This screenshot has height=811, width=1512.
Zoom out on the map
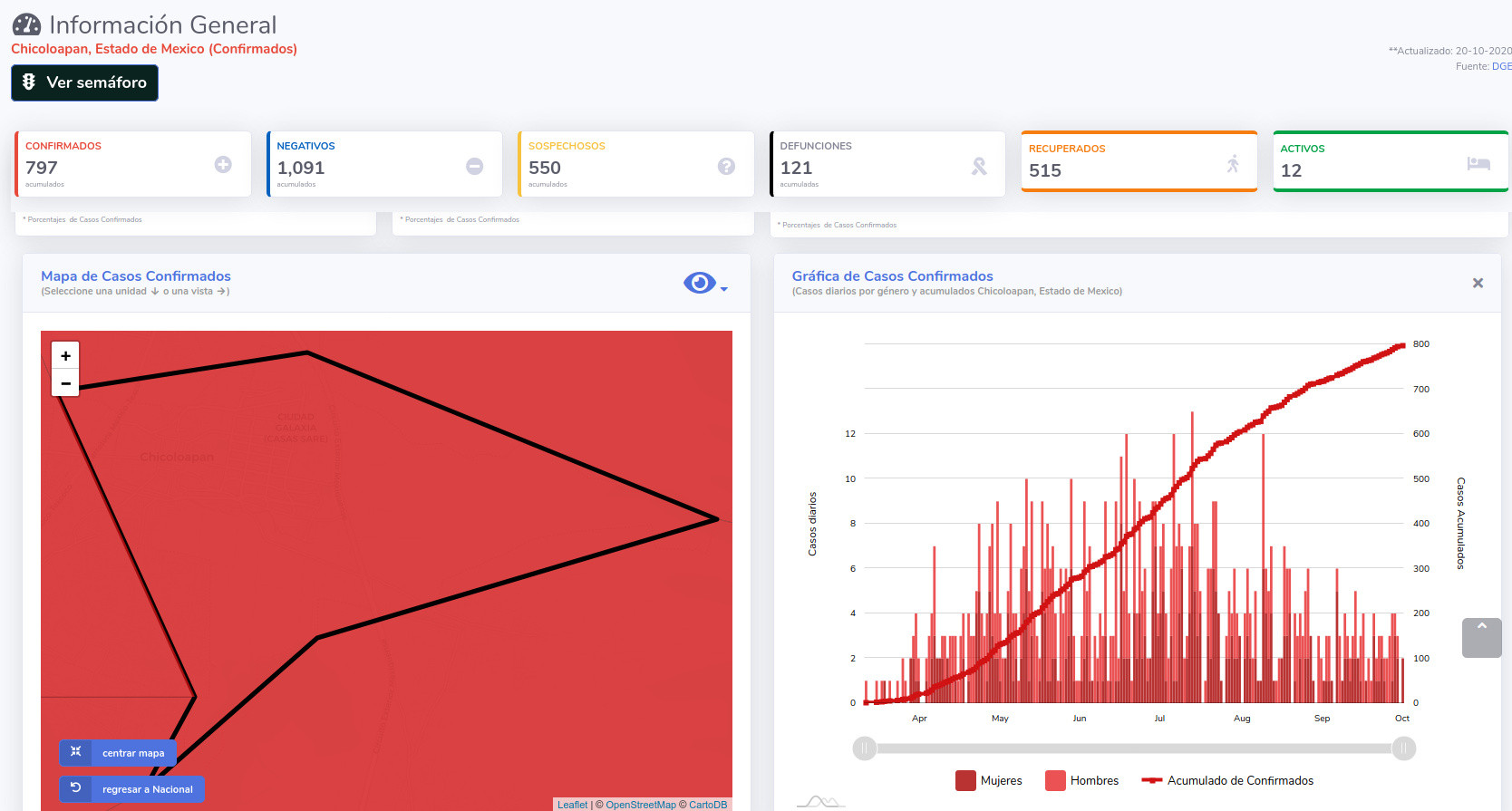(x=65, y=383)
